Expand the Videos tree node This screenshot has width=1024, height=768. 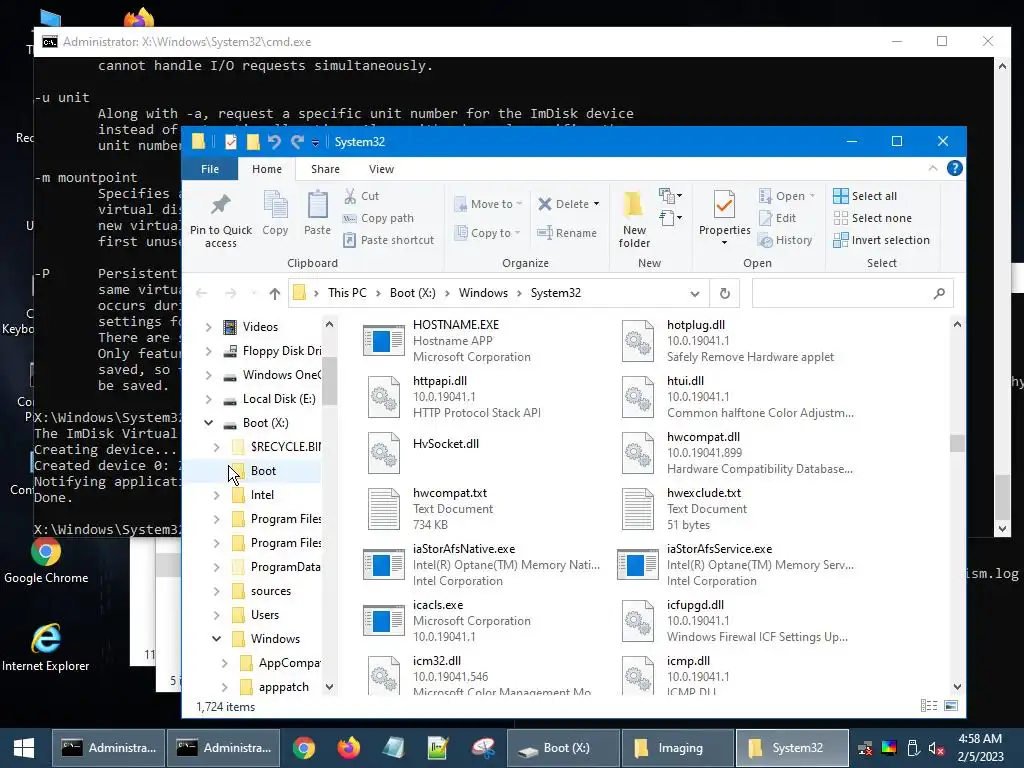pyautogui.click(x=208, y=327)
